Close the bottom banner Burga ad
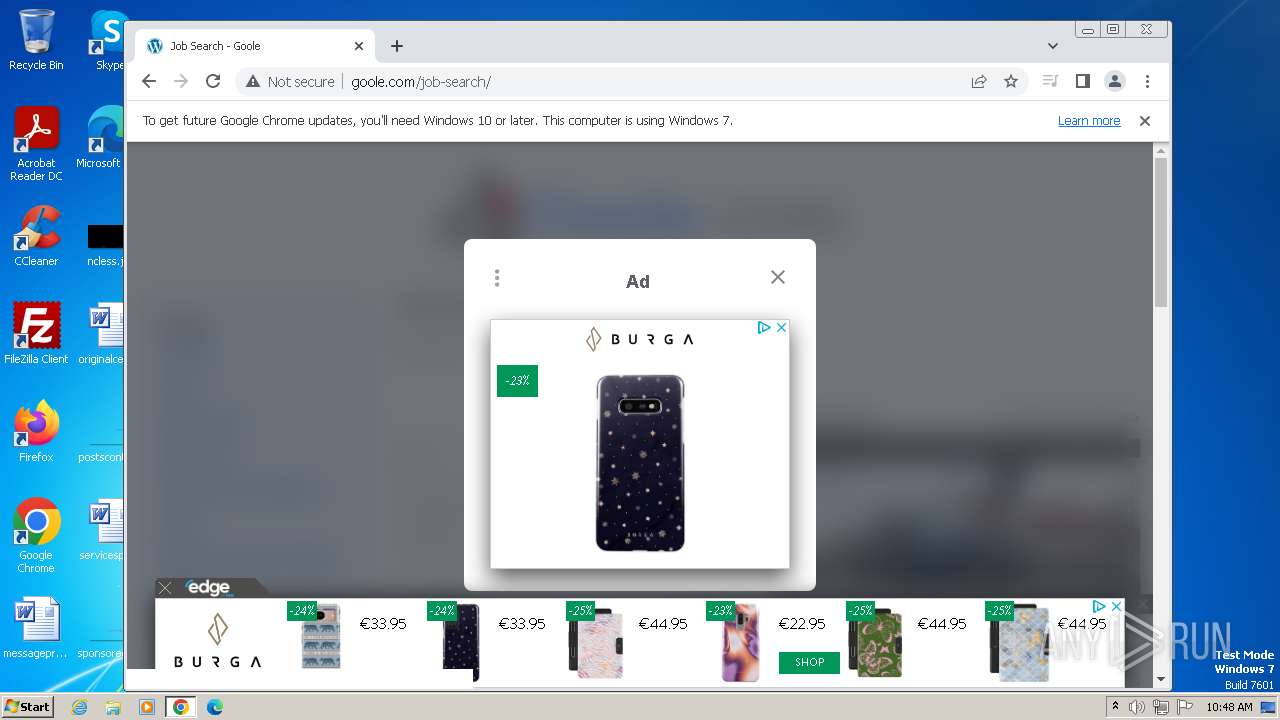 [1116, 606]
